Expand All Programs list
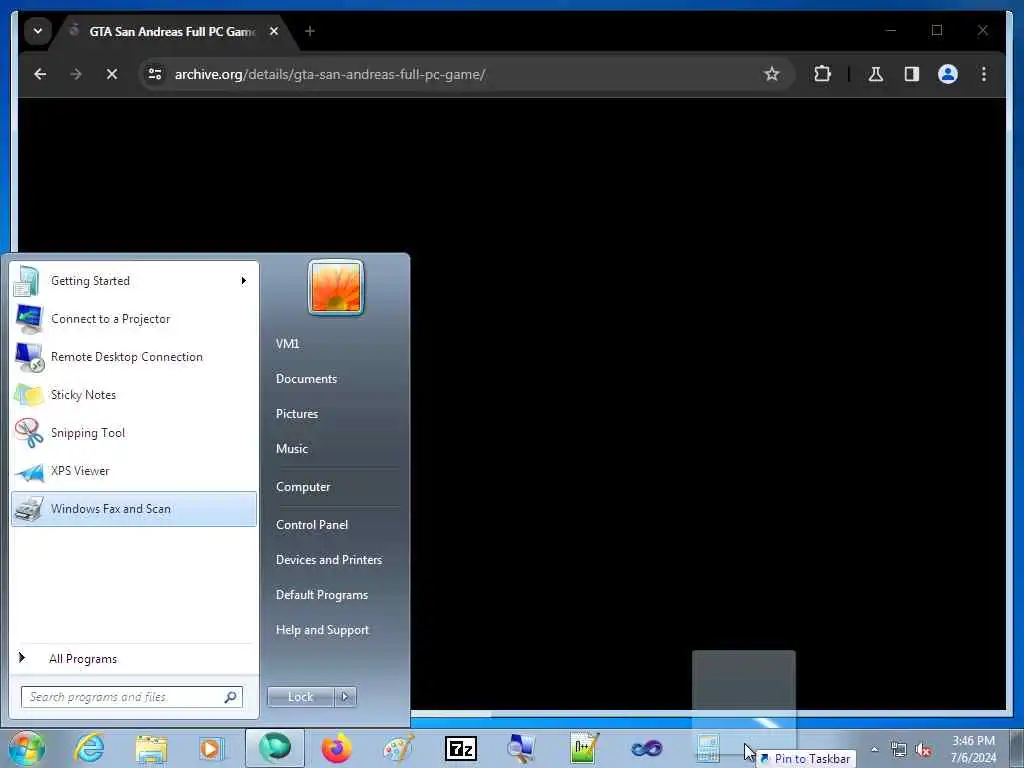The height and width of the screenshot is (768, 1024). coord(134,658)
